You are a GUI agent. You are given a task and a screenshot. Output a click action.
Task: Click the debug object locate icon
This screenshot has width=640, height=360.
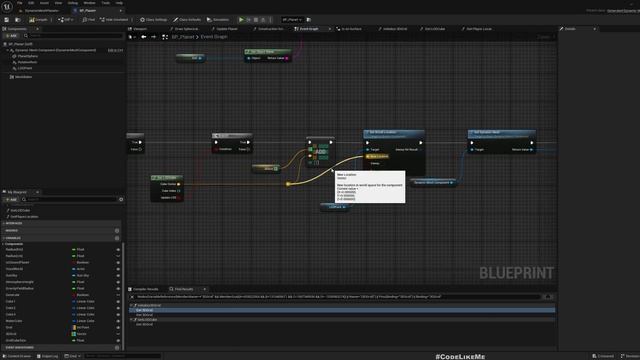pos(309,20)
